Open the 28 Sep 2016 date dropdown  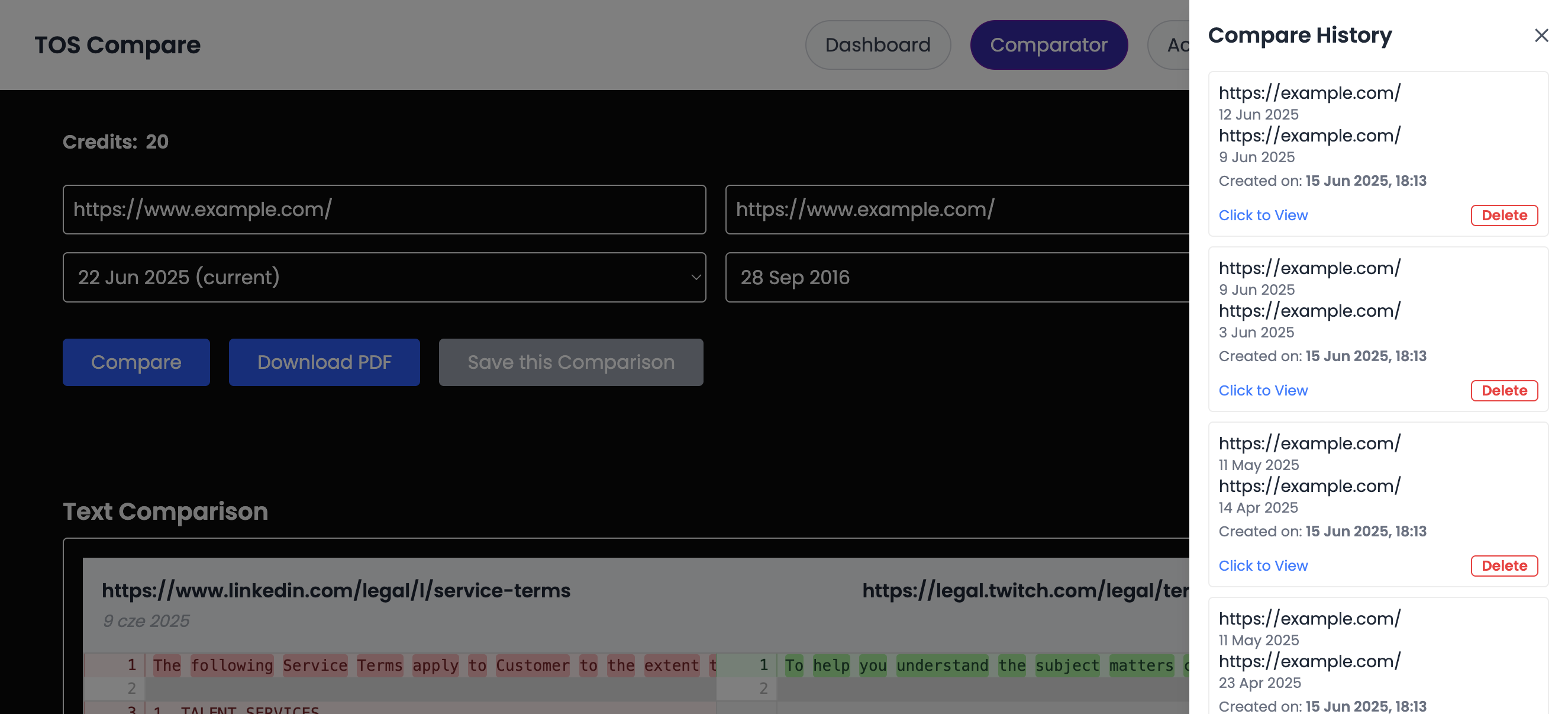pyautogui.click(x=957, y=278)
